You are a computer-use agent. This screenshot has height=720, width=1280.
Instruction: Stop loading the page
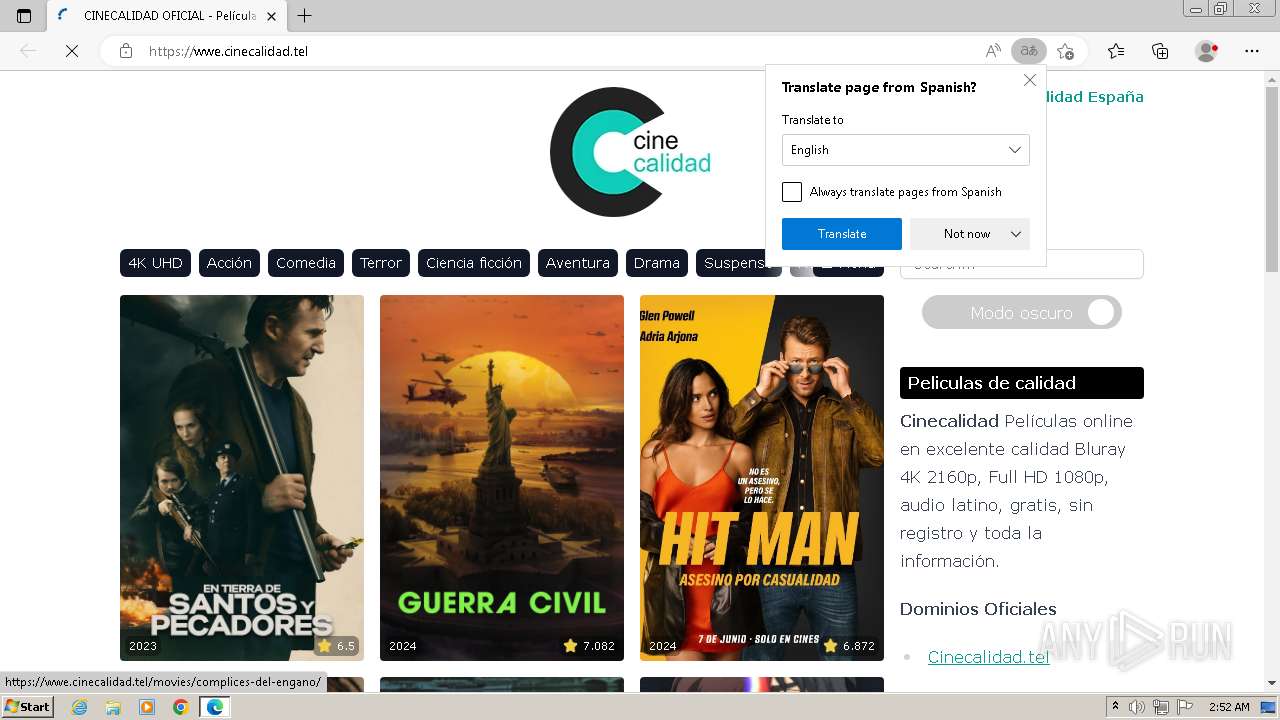pyautogui.click(x=72, y=51)
